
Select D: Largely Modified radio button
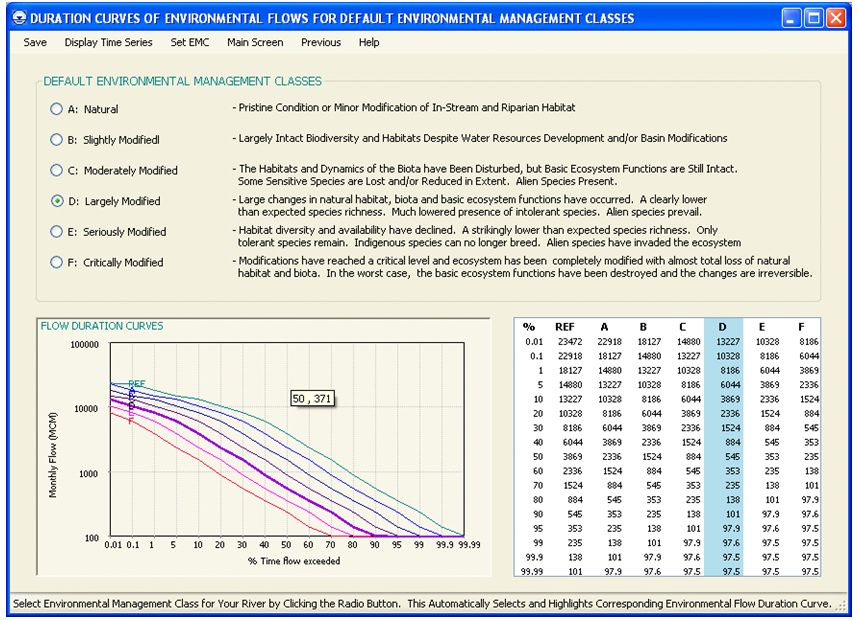click(x=57, y=201)
